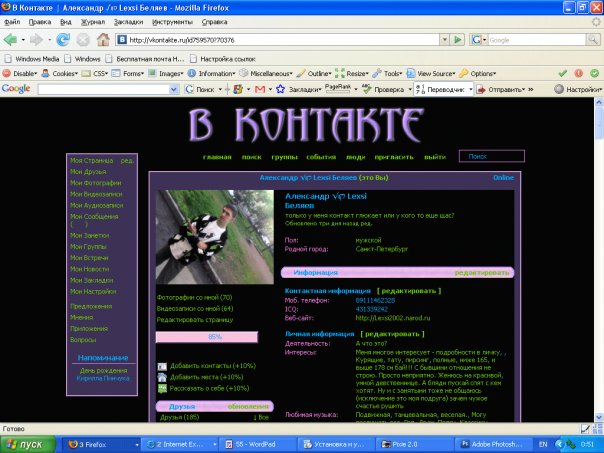Screen dimensions: 604x453
Task: Click редактировать in Информация header
Action: point(482,273)
